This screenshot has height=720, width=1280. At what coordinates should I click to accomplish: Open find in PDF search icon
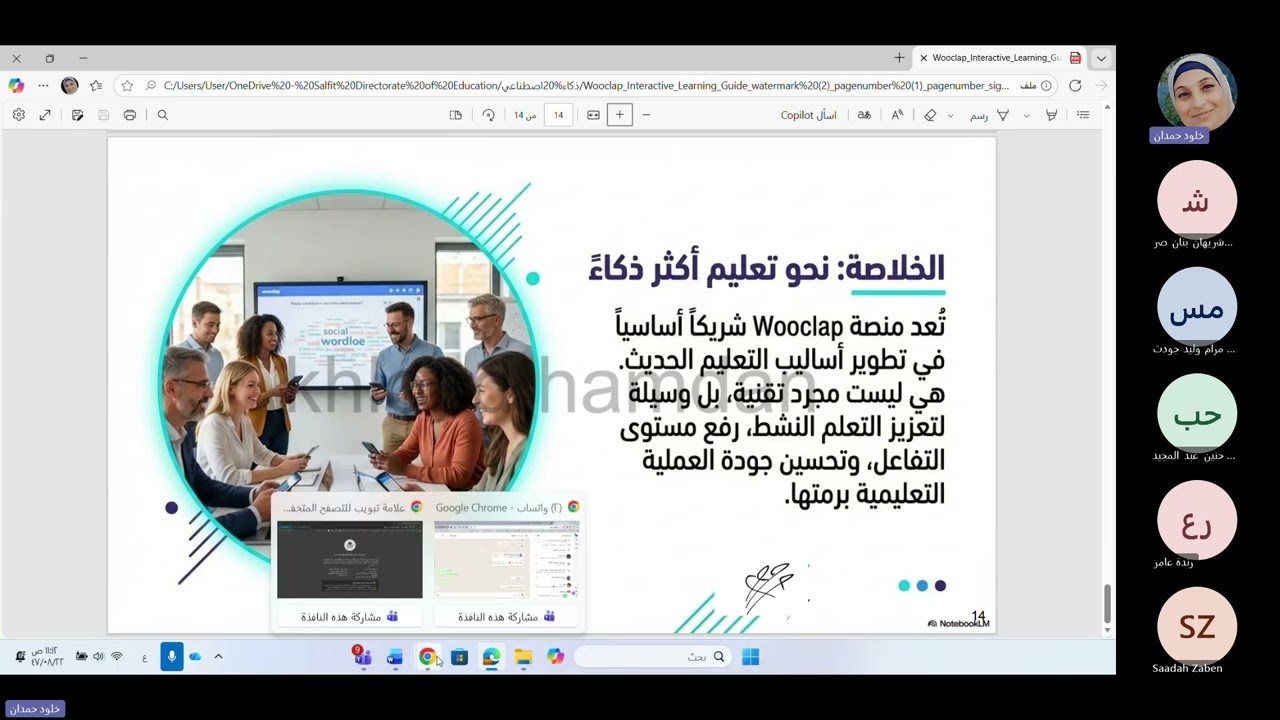click(x=163, y=115)
